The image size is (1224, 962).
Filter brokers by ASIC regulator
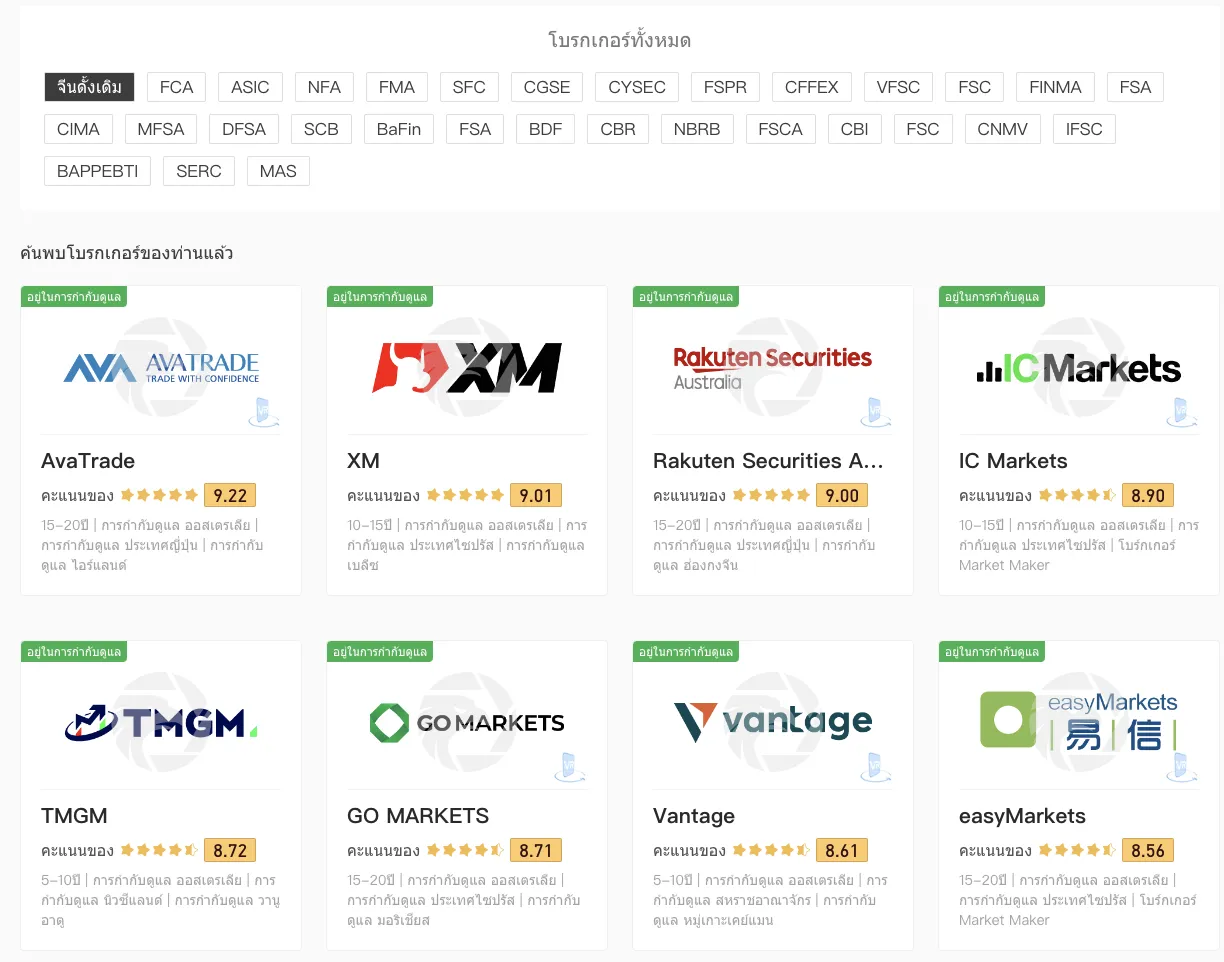[250, 87]
